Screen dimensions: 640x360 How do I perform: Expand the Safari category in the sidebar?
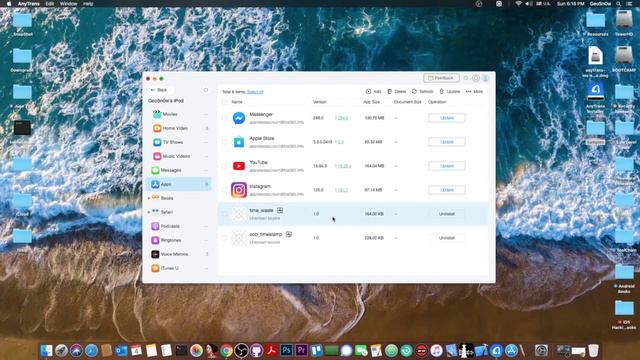pos(149,212)
